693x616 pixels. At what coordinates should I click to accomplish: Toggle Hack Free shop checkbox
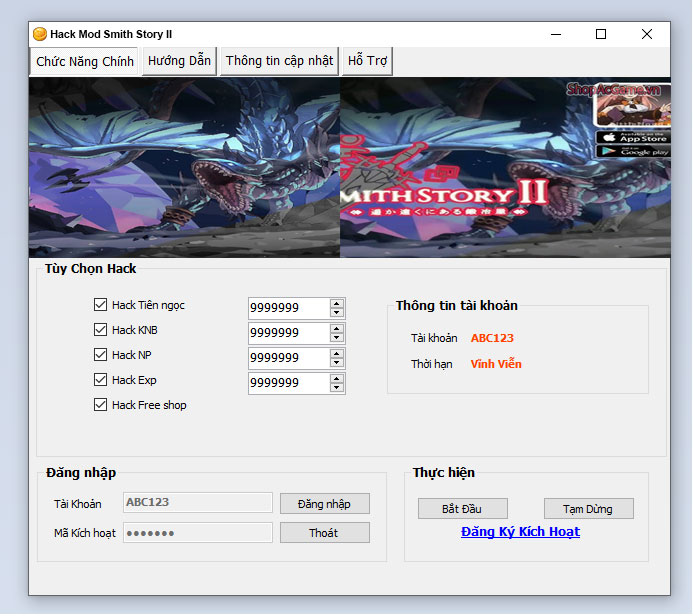pos(100,405)
